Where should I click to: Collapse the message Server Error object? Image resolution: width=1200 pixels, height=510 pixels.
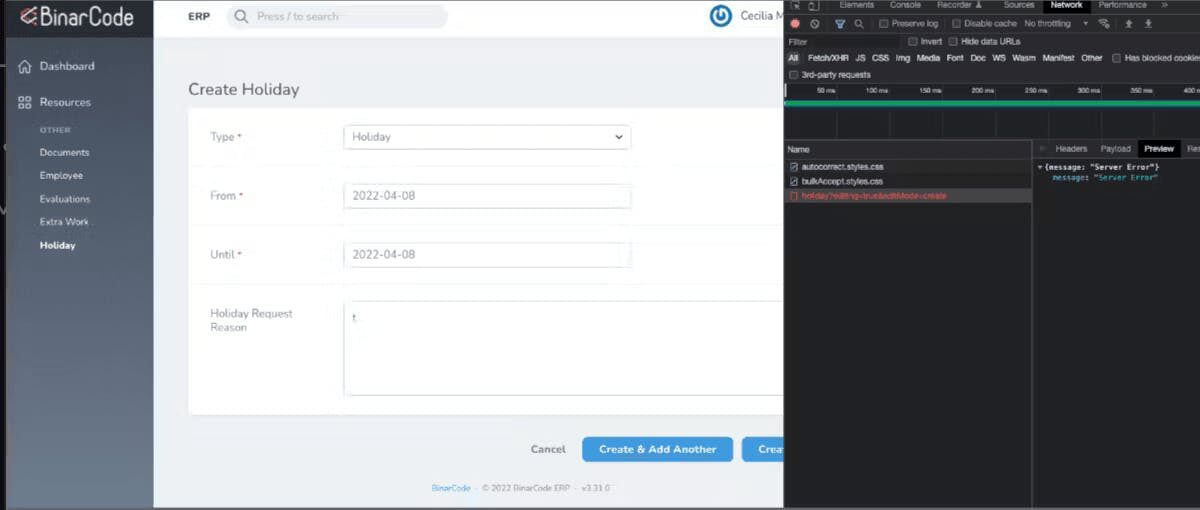tap(1040, 167)
